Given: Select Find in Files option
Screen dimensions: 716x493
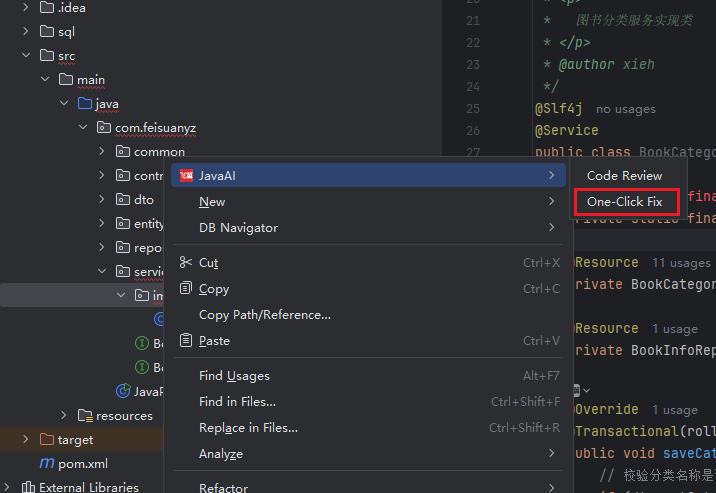Looking at the screenshot, I should coord(237,402).
